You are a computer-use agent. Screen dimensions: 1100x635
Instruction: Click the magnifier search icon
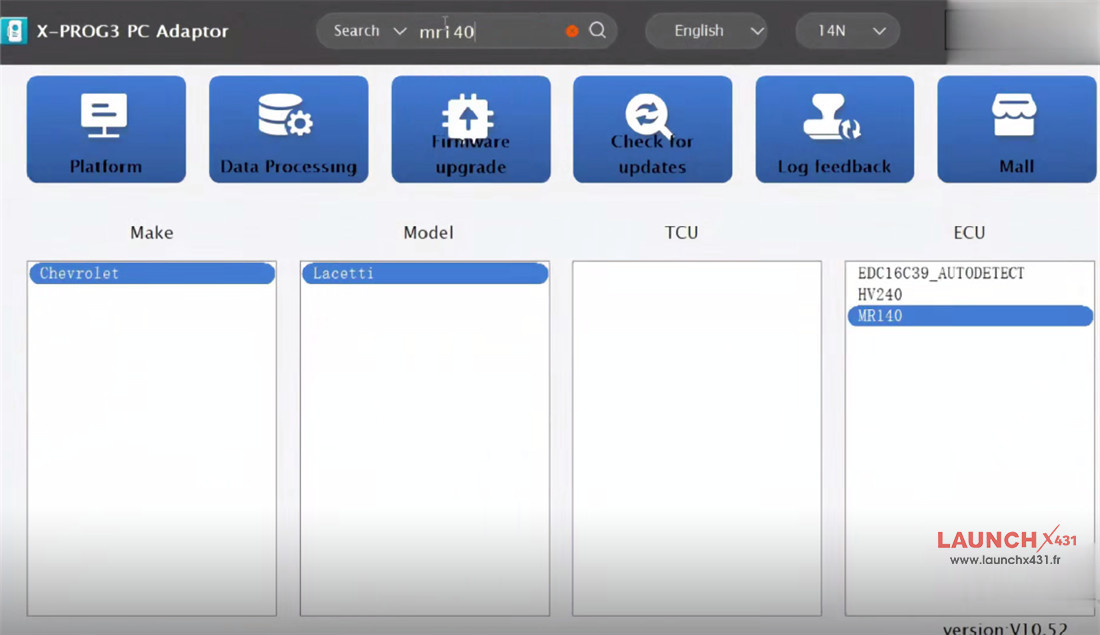click(x=598, y=30)
